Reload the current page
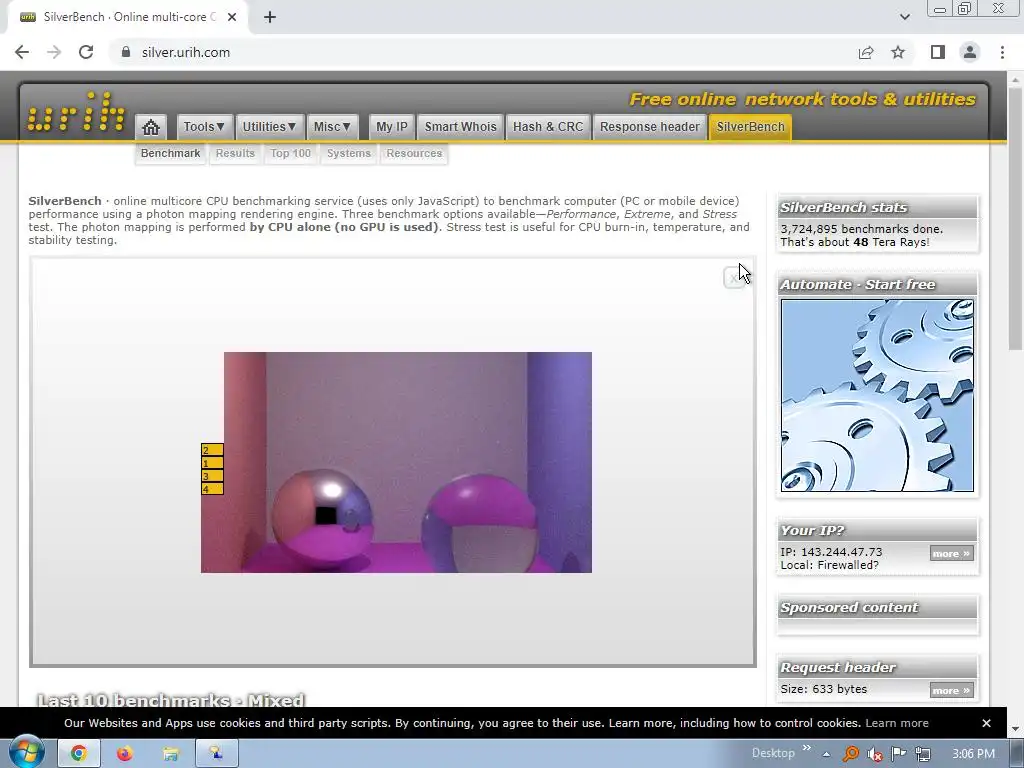This screenshot has height=768, width=1024. [x=86, y=52]
